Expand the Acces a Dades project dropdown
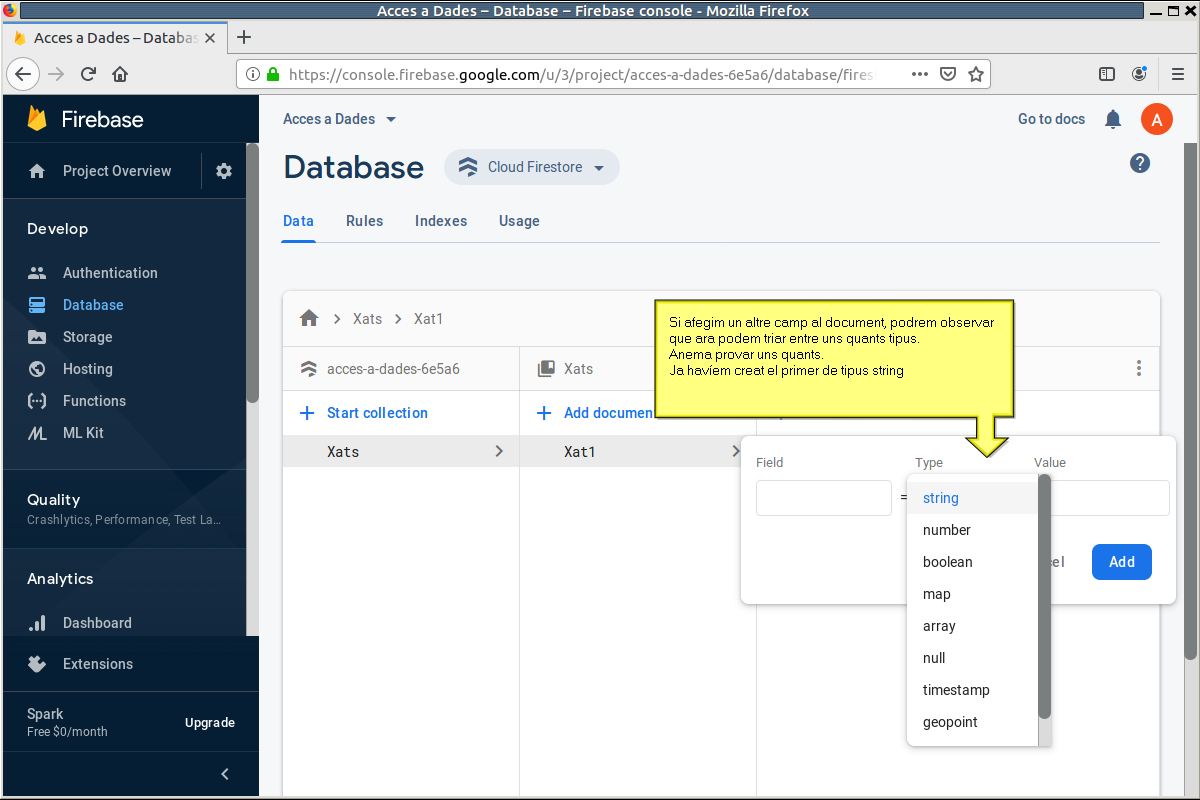Image resolution: width=1200 pixels, height=800 pixels. (391, 119)
